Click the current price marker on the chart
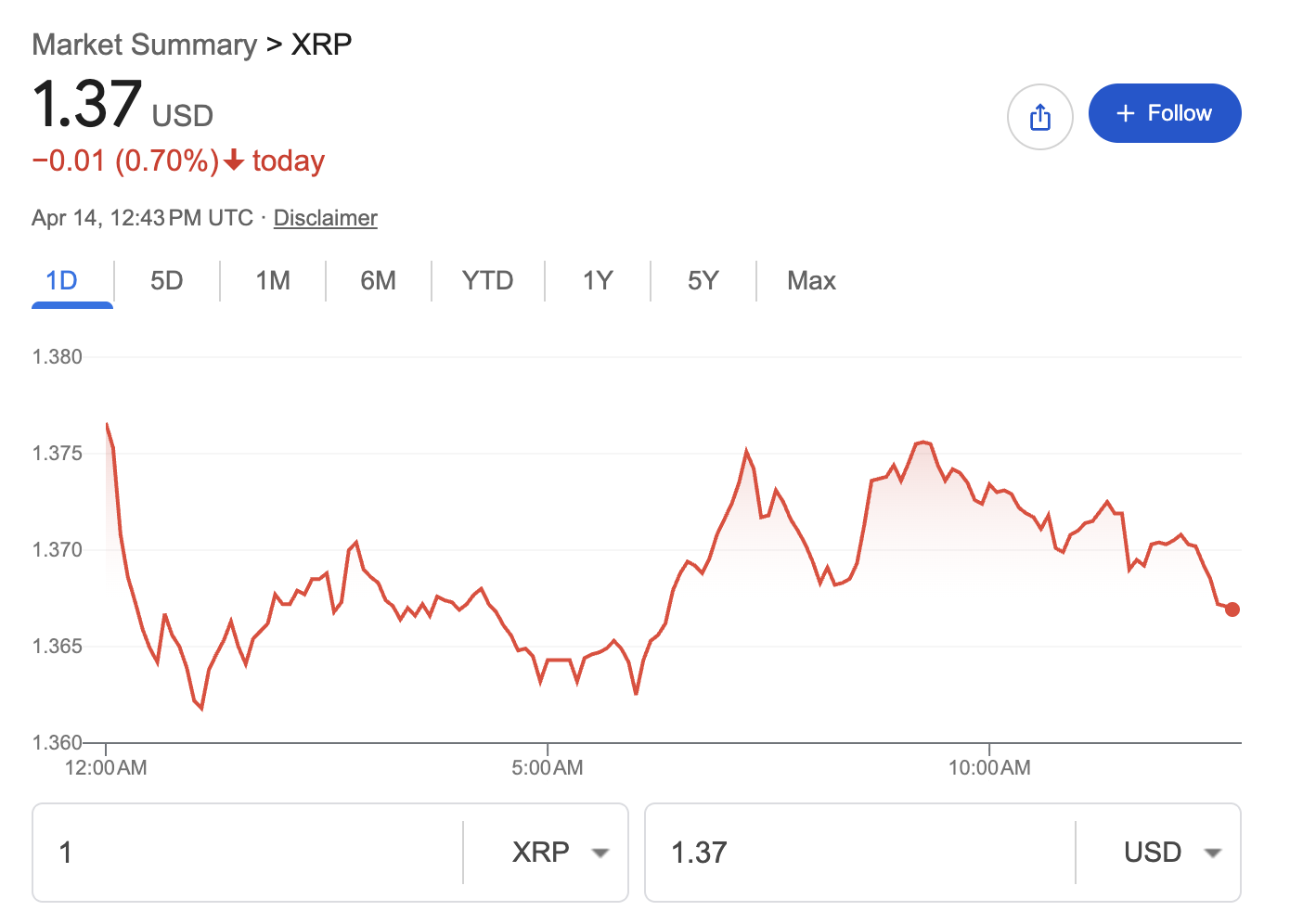 click(1232, 610)
